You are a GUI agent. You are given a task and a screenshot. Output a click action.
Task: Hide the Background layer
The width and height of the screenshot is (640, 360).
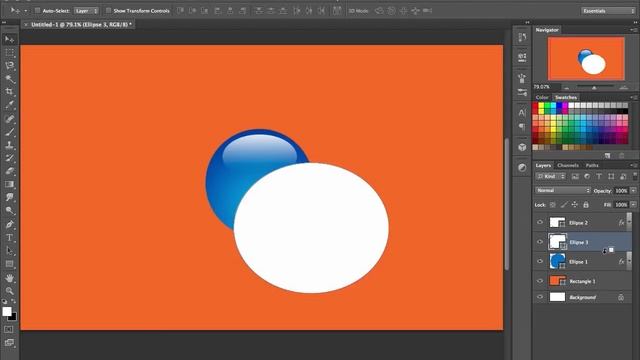coord(540,297)
